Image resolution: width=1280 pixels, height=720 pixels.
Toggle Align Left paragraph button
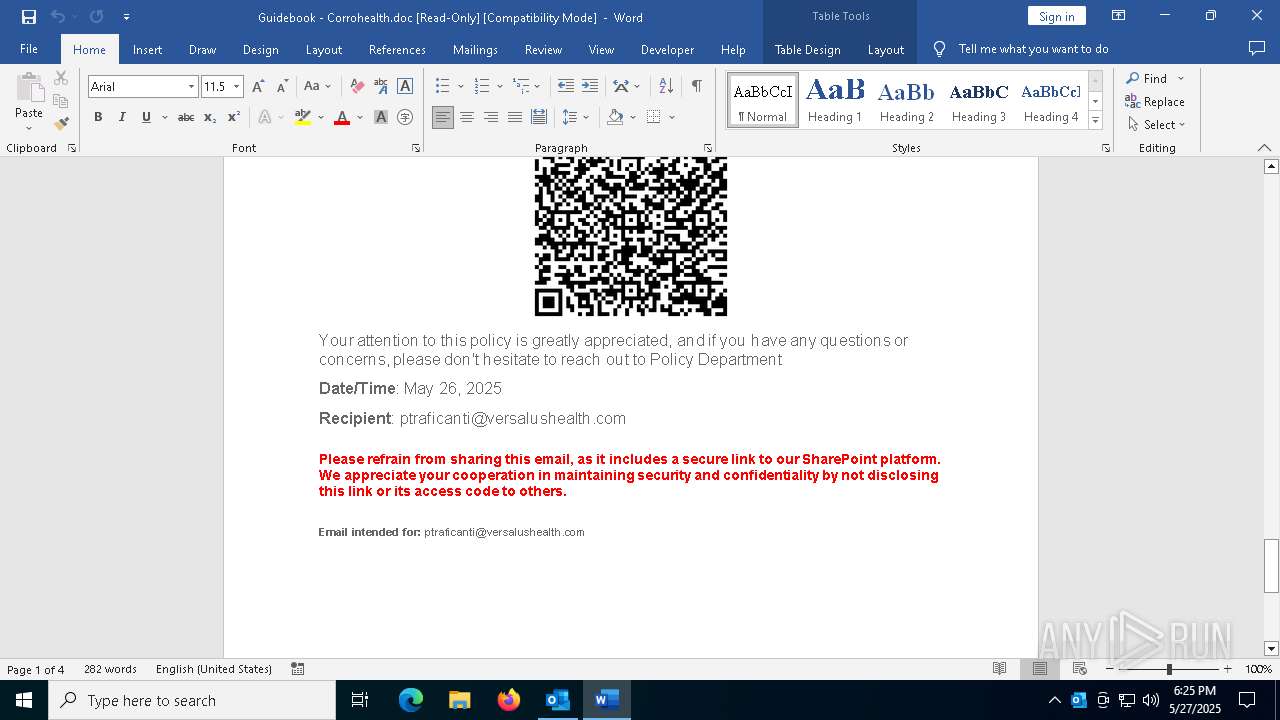[x=443, y=117]
